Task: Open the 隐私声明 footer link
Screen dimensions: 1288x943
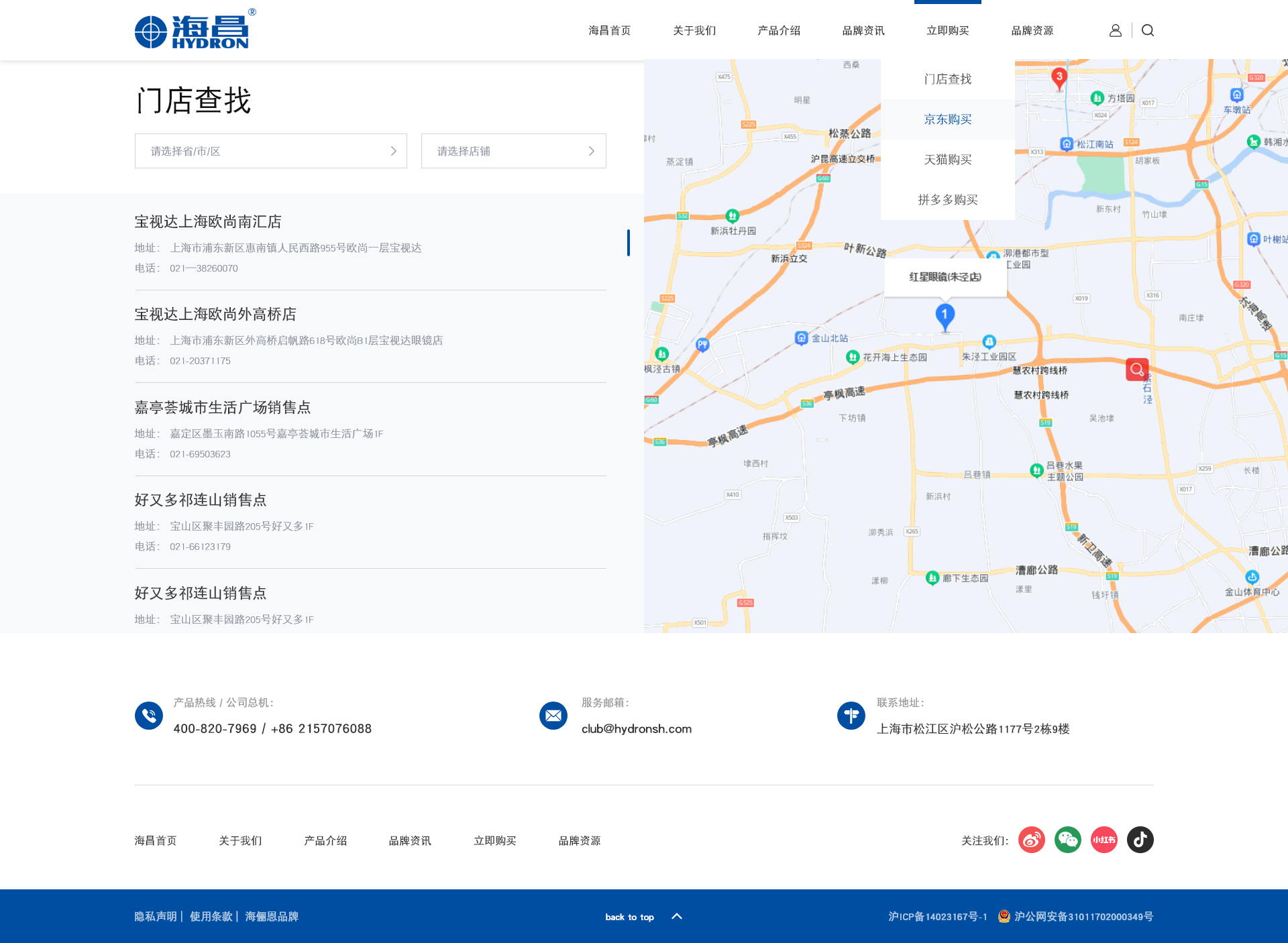Action: click(x=156, y=916)
